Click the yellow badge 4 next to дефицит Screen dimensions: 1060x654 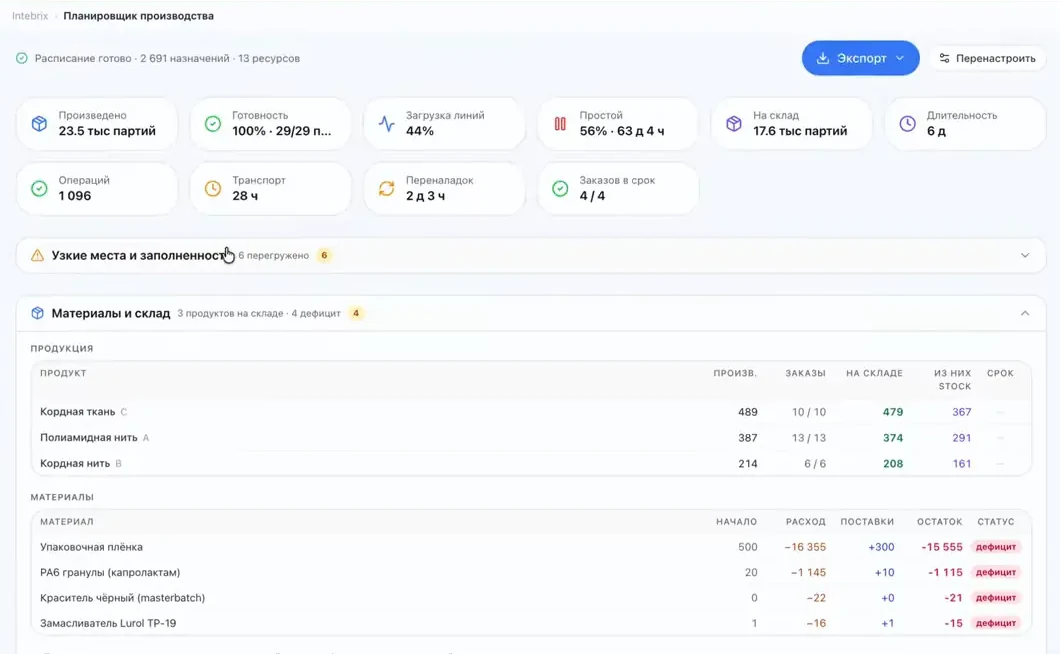coord(356,313)
